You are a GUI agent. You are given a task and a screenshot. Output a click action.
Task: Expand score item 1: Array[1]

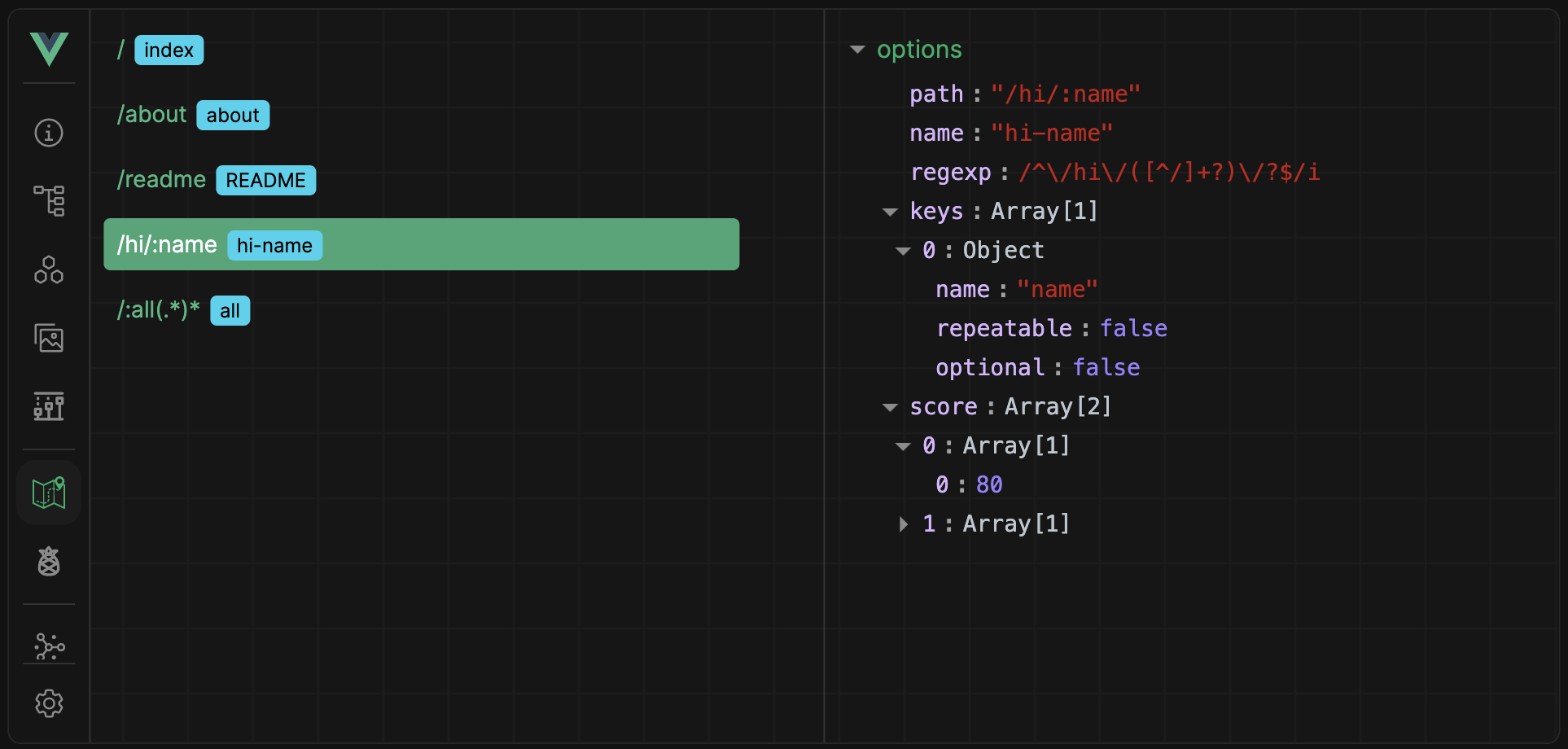point(903,524)
